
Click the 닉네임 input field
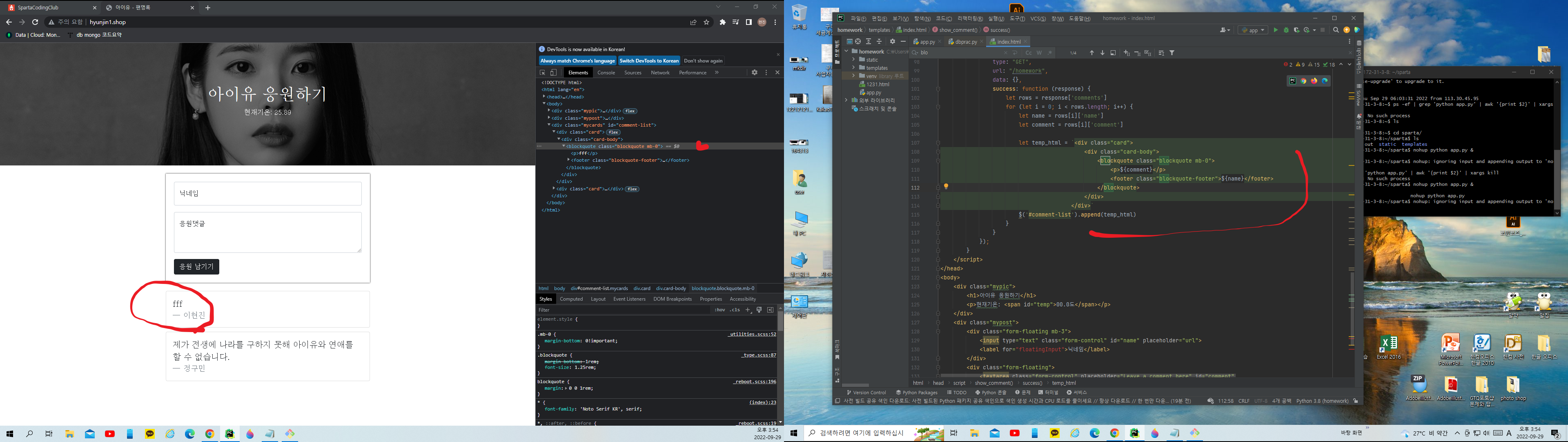268,194
